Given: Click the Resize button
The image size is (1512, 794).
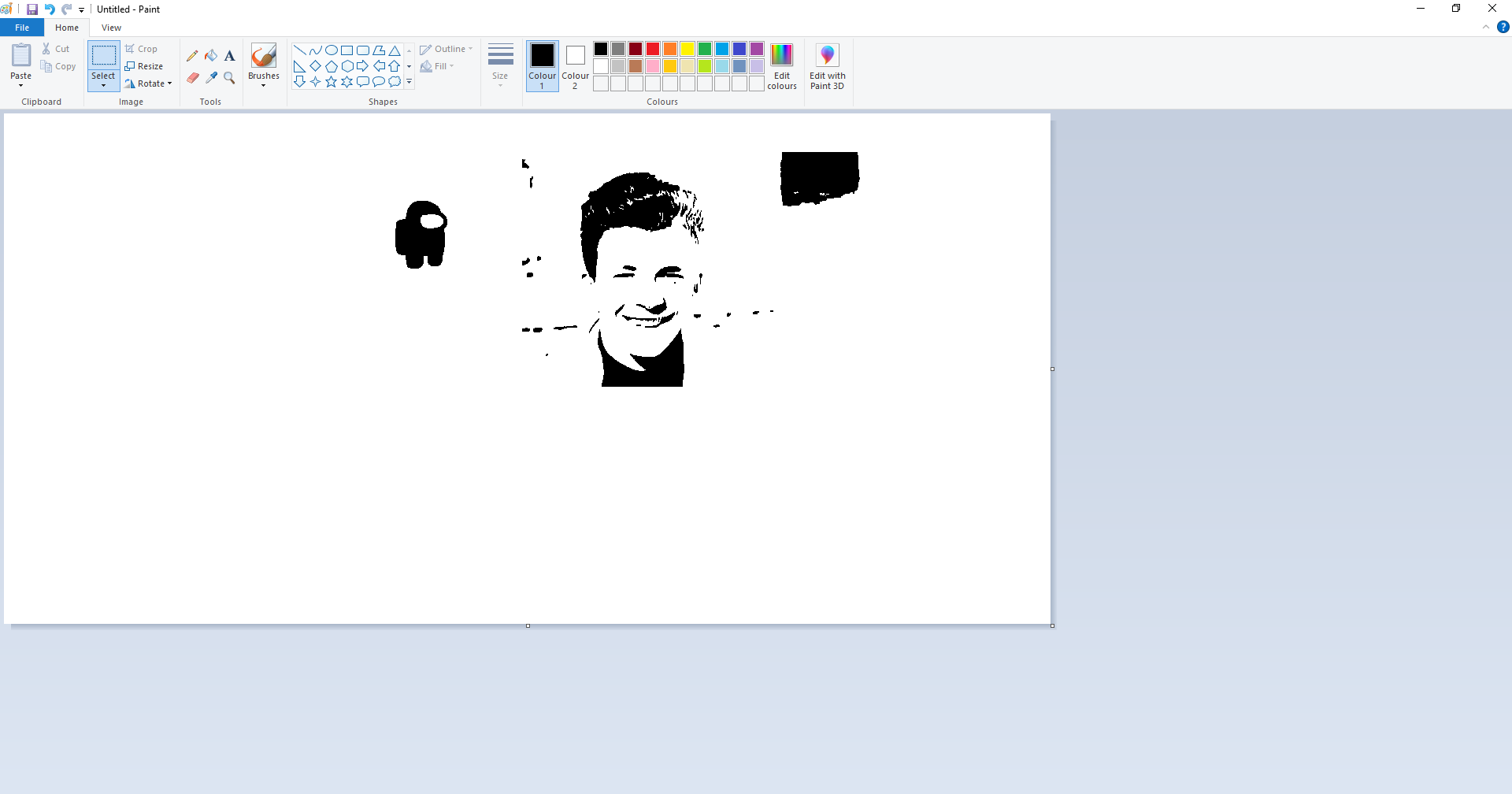Looking at the screenshot, I should [x=144, y=66].
